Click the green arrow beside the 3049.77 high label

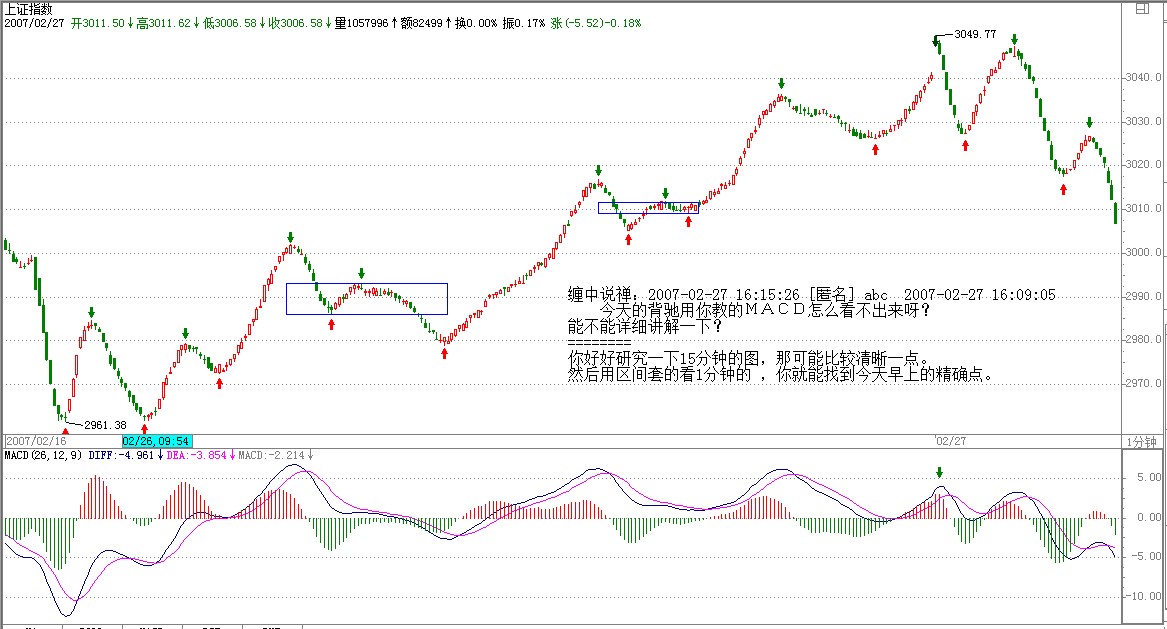pyautogui.click(x=937, y=41)
